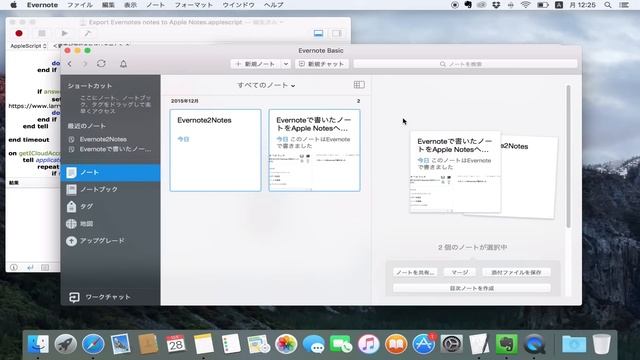Open the ヘルプ menu
This screenshot has height=360, width=640.
tap(273, 5)
